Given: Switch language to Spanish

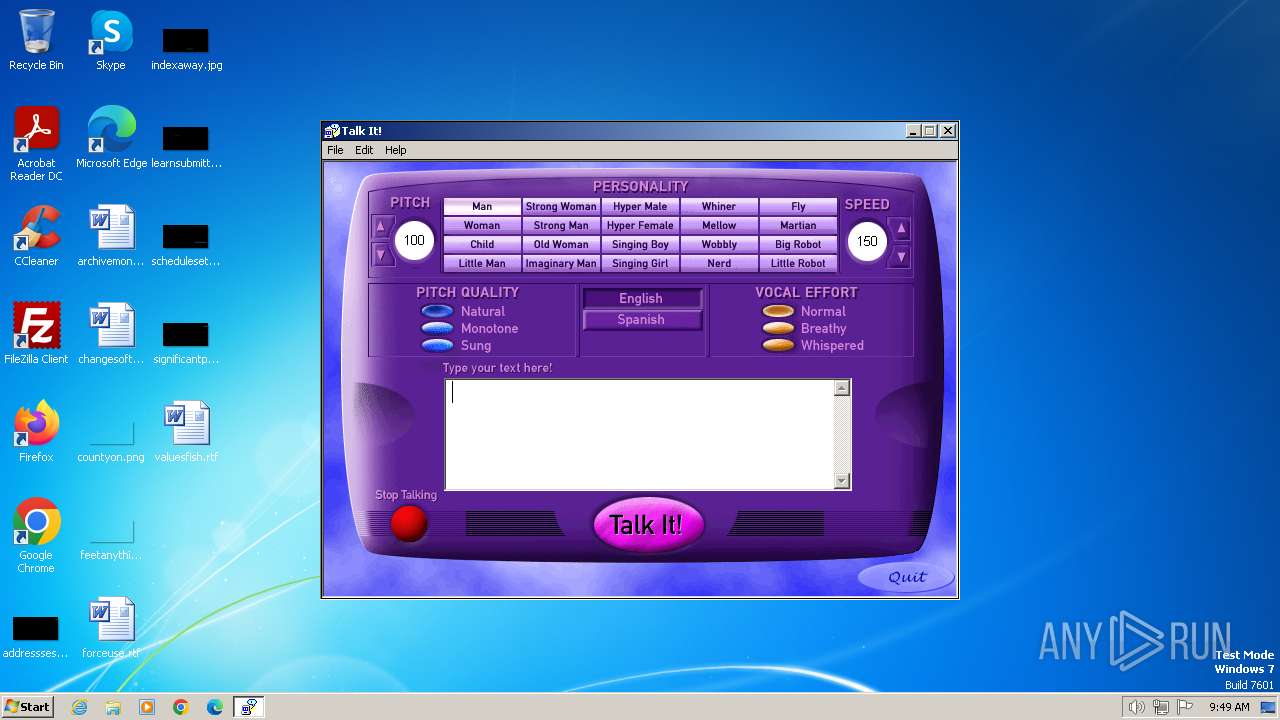Looking at the screenshot, I should coord(642,320).
